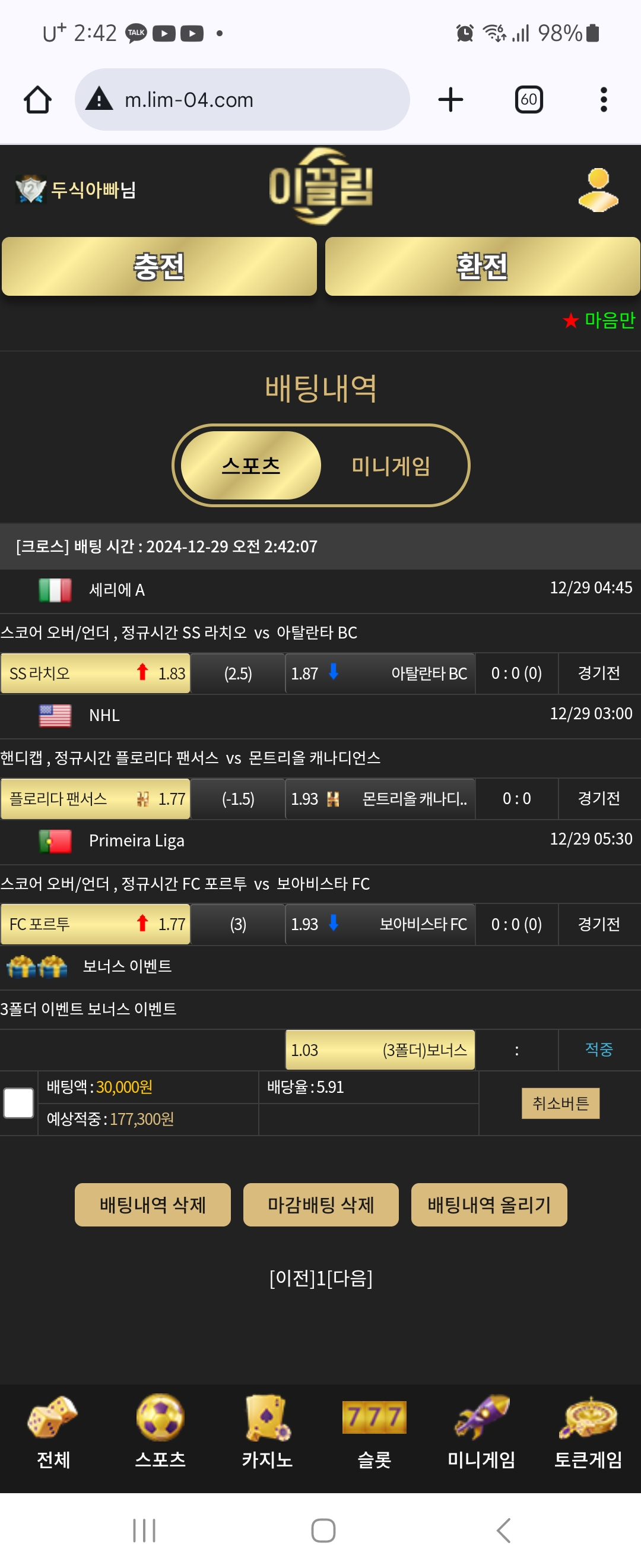641x1568 pixels.
Task: Tap the 충전 deposit button
Action: 159,267
